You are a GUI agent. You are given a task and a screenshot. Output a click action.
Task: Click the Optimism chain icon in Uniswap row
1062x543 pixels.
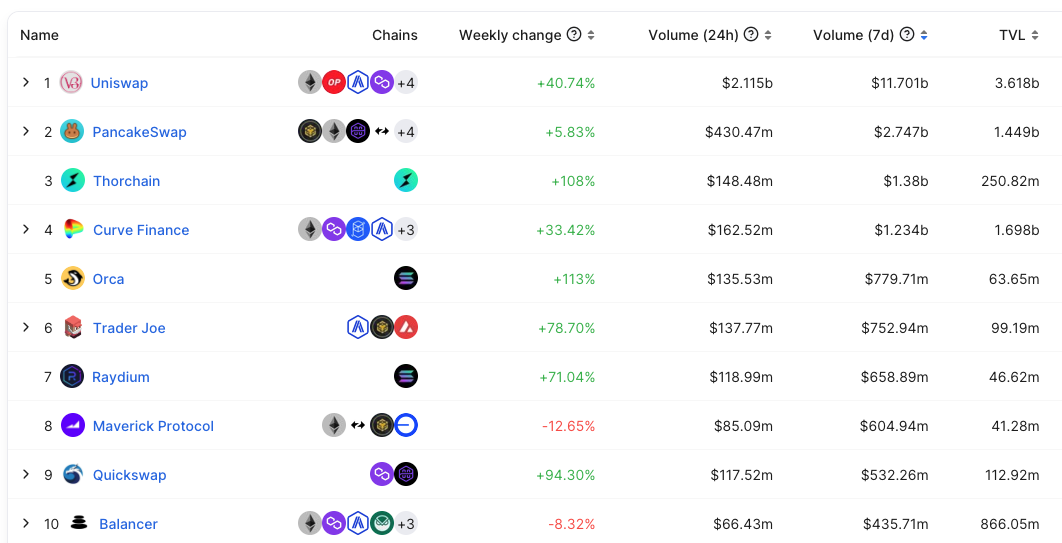[334, 83]
